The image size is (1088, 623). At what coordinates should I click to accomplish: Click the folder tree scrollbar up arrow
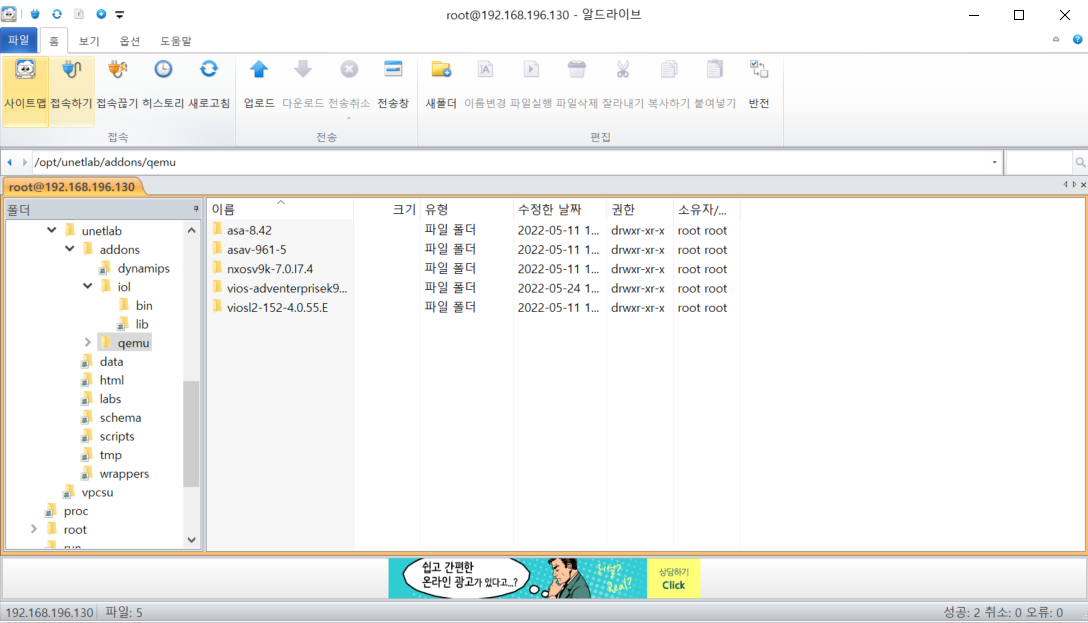[x=192, y=230]
